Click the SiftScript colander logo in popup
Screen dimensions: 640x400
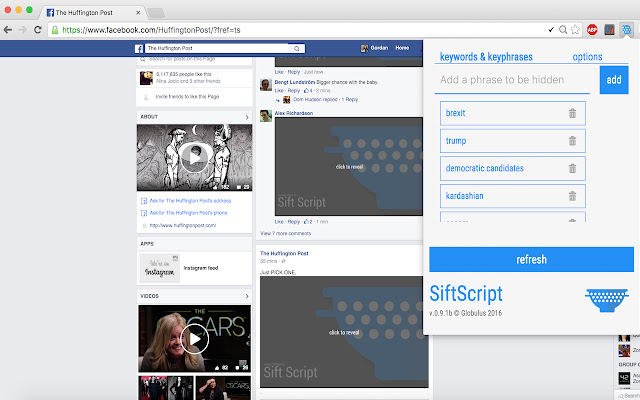607,300
